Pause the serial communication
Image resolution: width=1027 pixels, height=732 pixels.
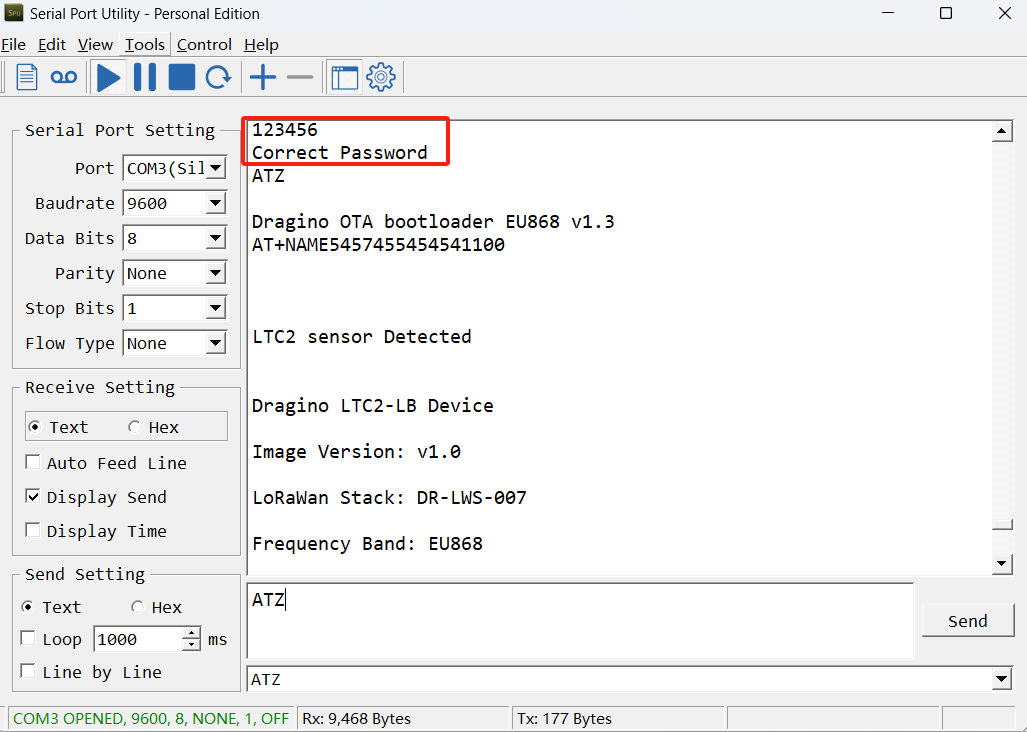pyautogui.click(x=145, y=77)
